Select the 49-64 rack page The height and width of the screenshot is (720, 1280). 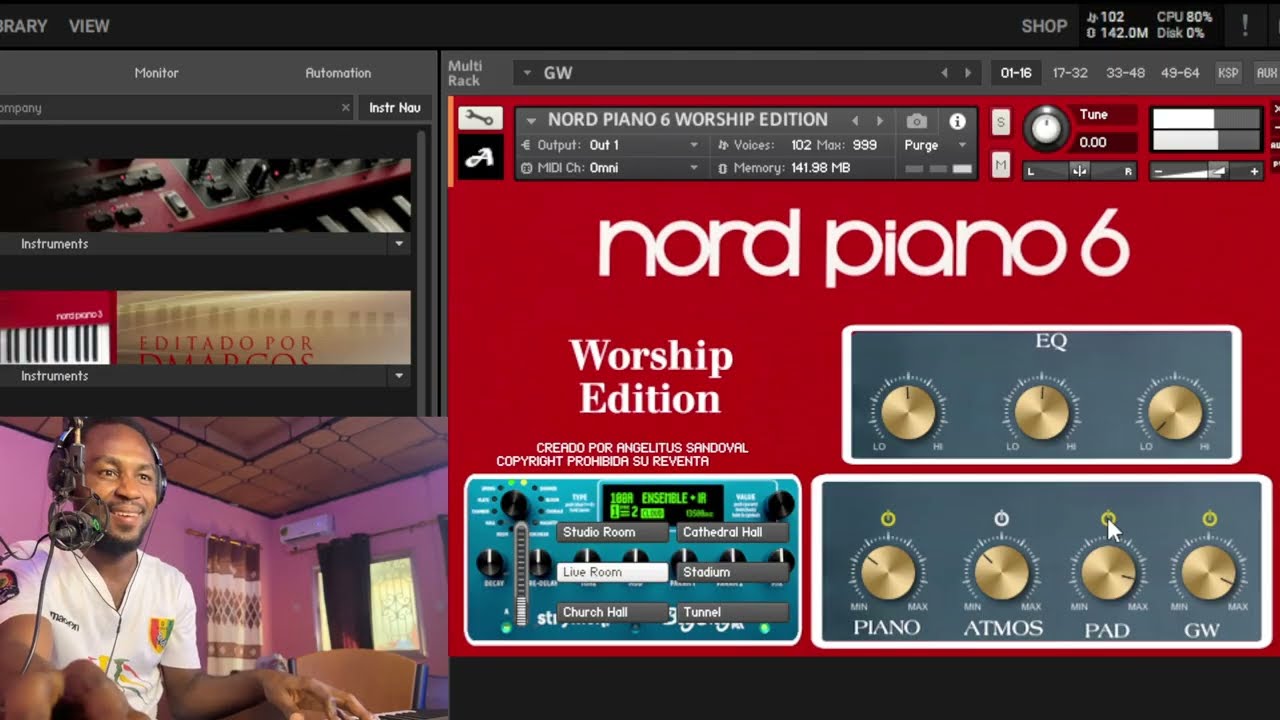click(x=1180, y=73)
